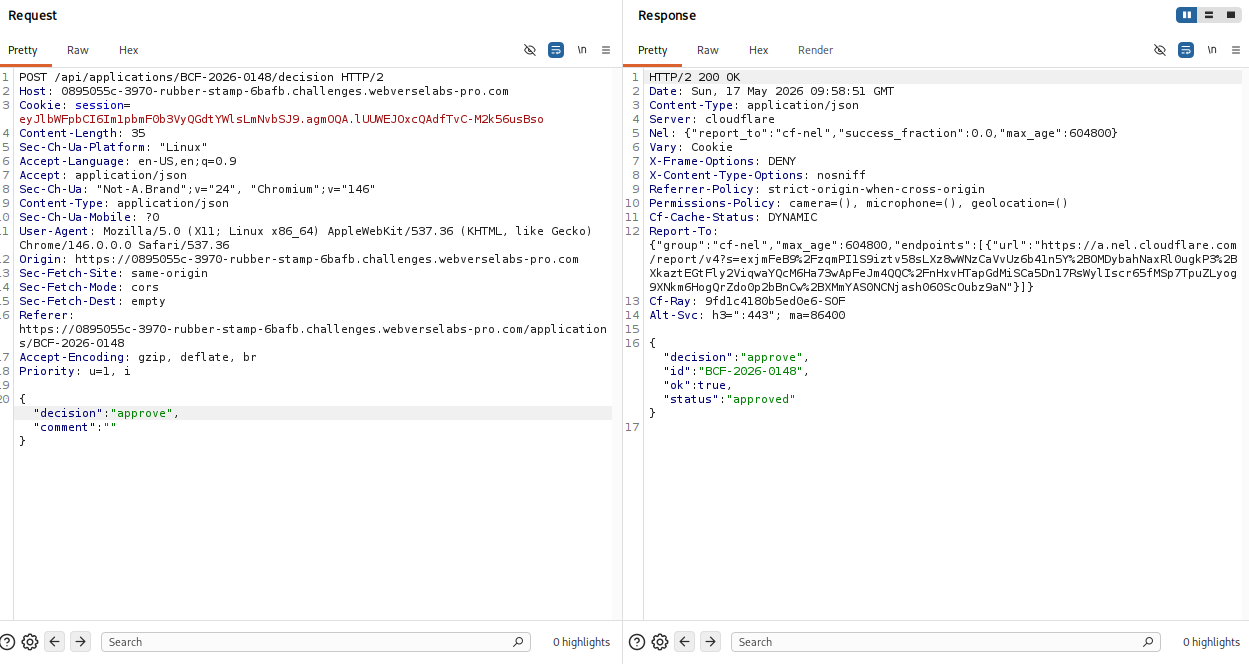
Task: Switch to combined tabbed layout view
Action: 1230,15
